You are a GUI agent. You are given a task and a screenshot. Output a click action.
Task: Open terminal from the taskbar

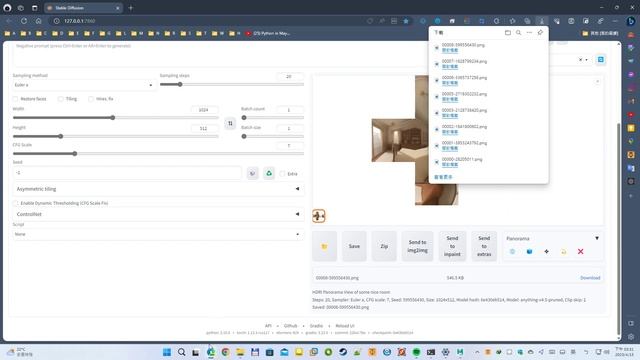pos(431,352)
